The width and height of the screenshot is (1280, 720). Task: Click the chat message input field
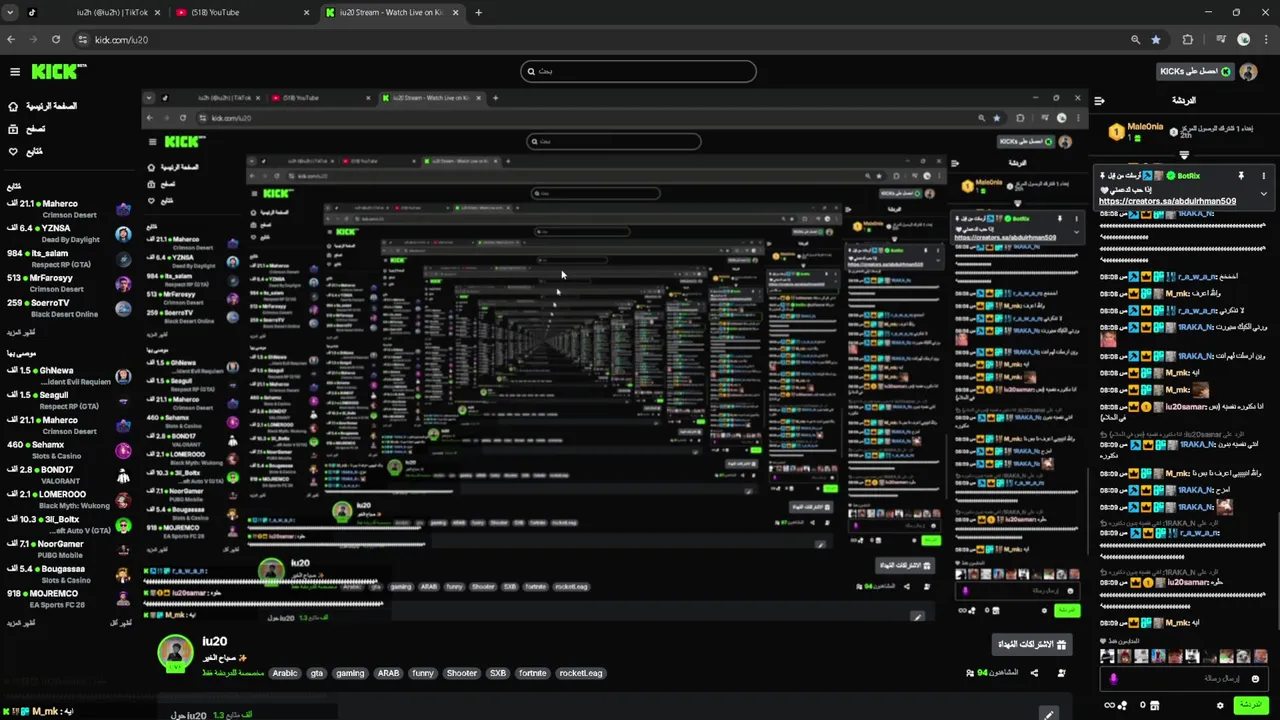tap(1185, 679)
